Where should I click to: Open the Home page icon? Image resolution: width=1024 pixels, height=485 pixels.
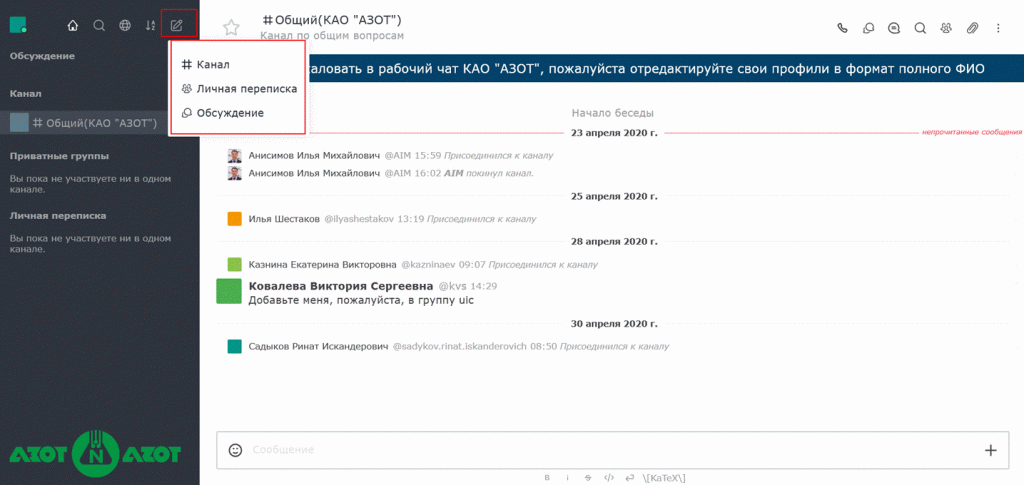click(72, 26)
